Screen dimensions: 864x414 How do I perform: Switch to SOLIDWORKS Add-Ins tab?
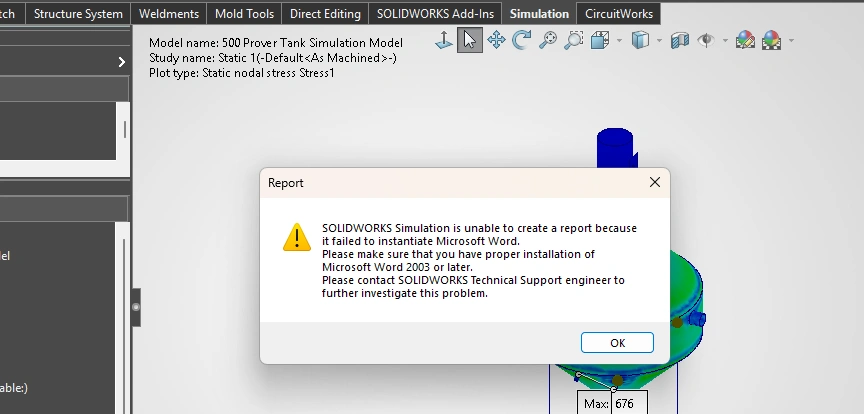(x=435, y=14)
